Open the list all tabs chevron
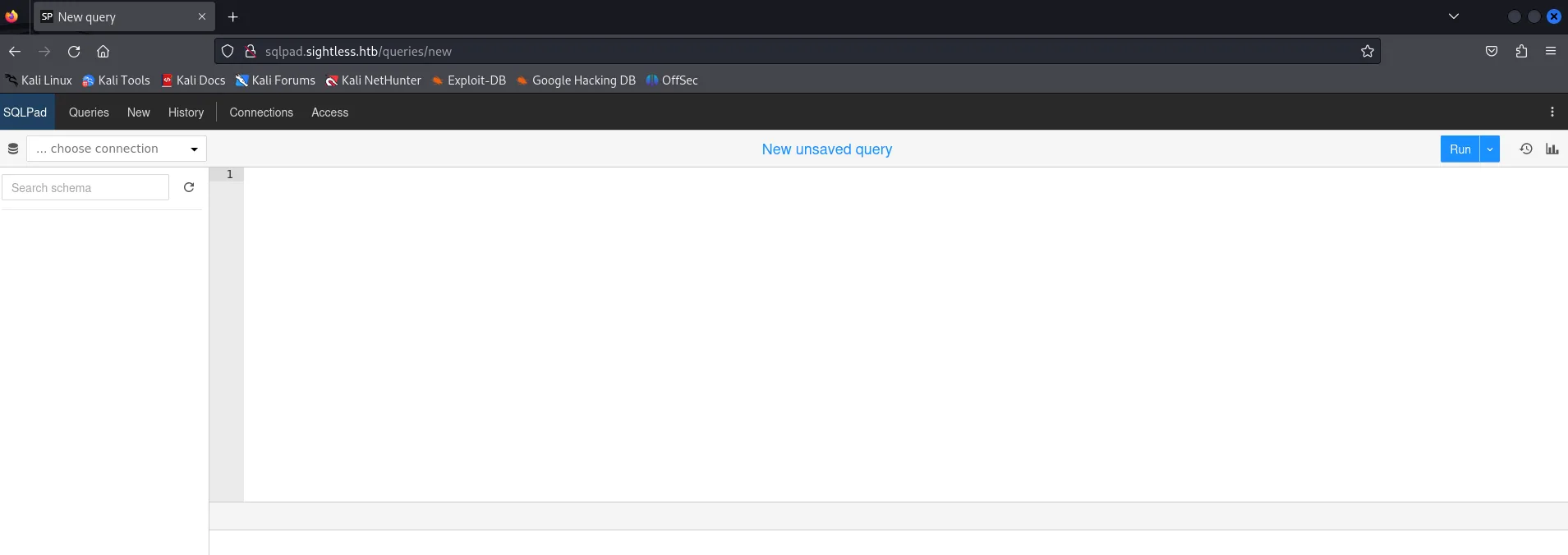The height and width of the screenshot is (555, 1568). [1454, 16]
